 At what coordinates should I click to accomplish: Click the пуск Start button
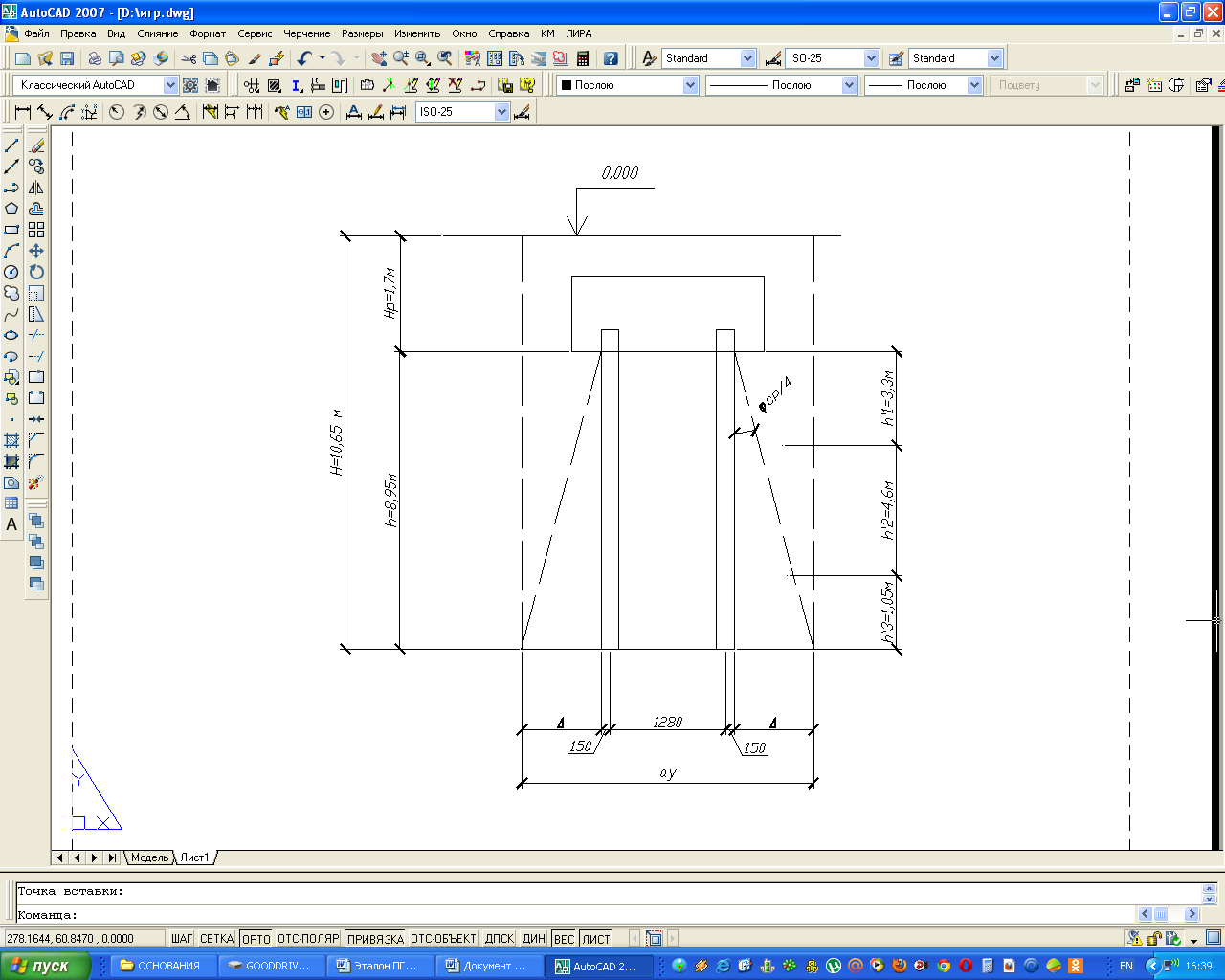click(x=45, y=966)
